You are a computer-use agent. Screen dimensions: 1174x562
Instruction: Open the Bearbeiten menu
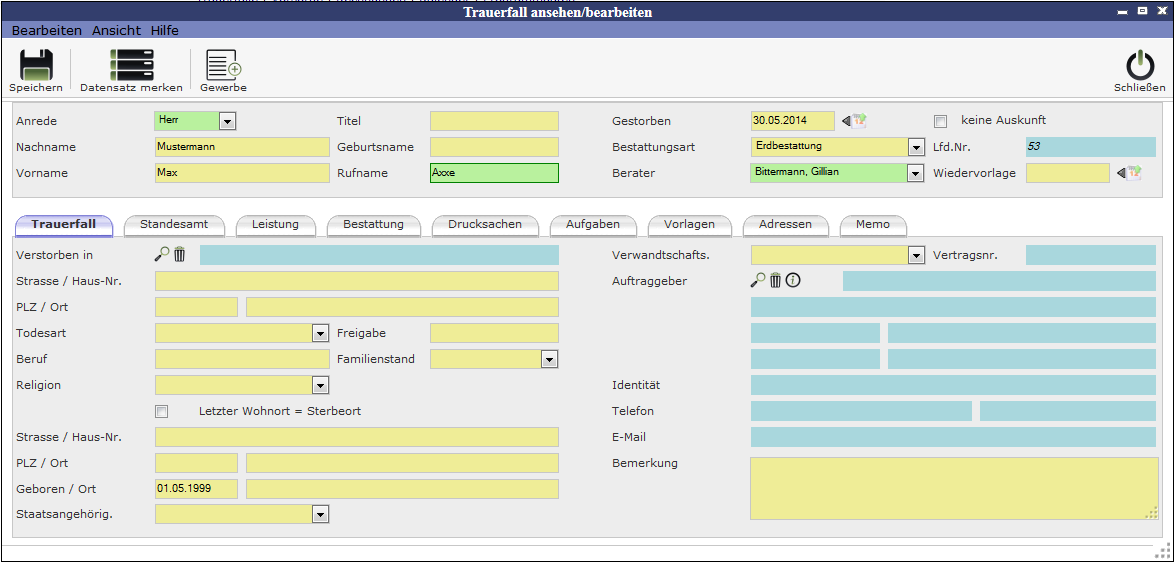click(47, 31)
